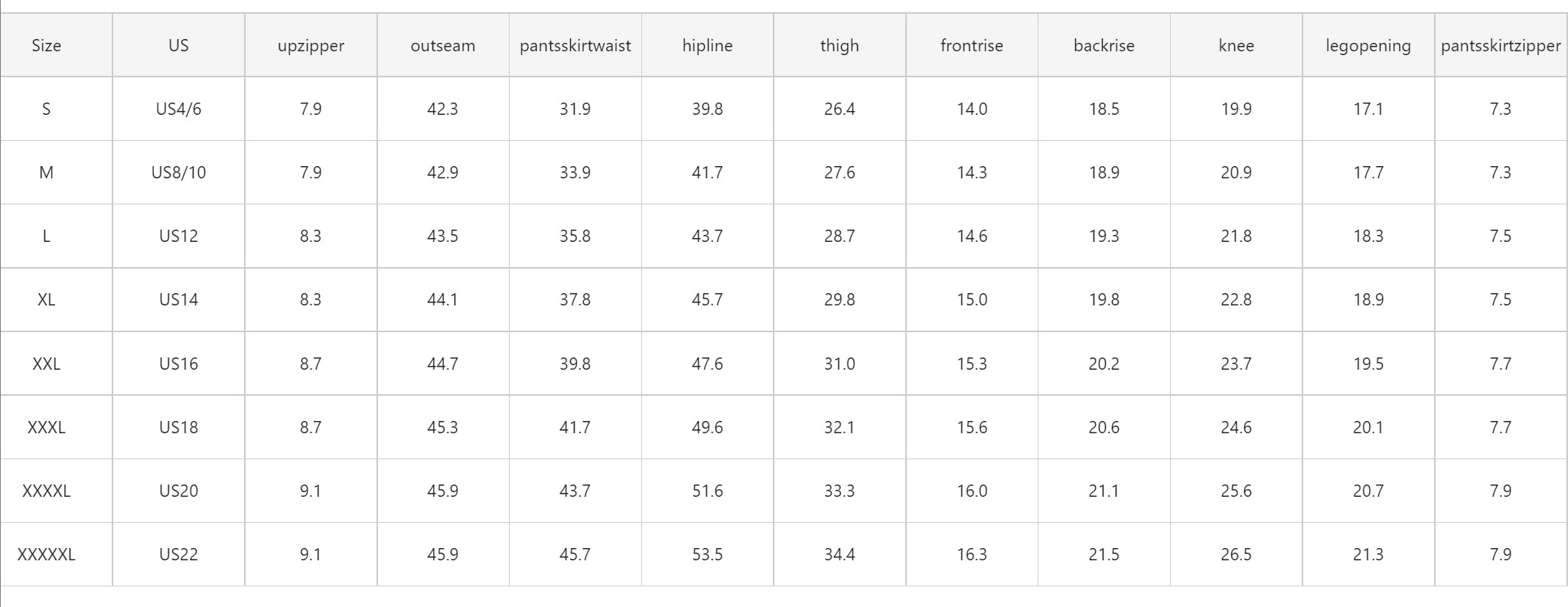
Task: Select the US16 cell
Action: (178, 364)
